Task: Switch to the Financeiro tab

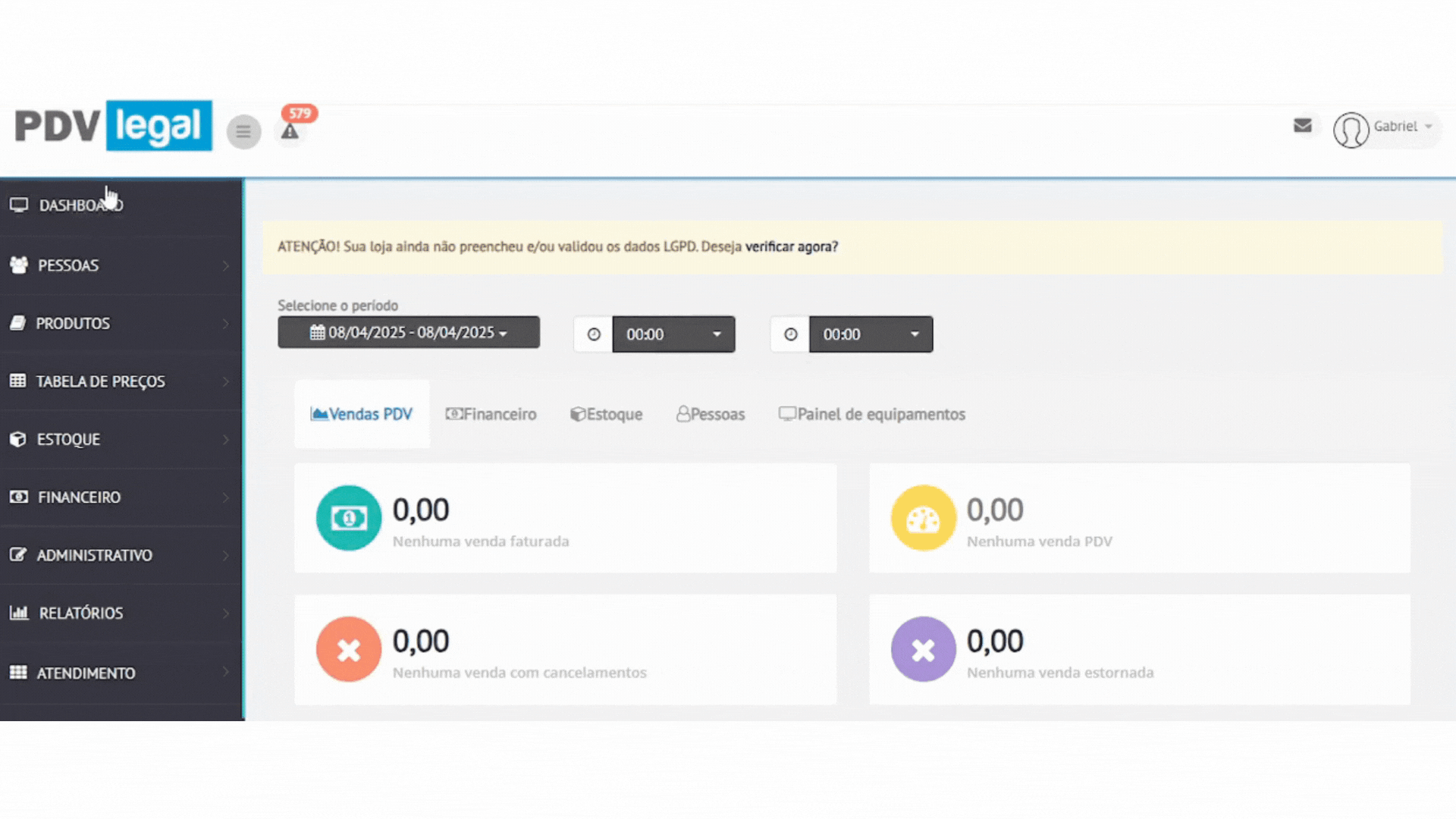Action: click(x=491, y=415)
